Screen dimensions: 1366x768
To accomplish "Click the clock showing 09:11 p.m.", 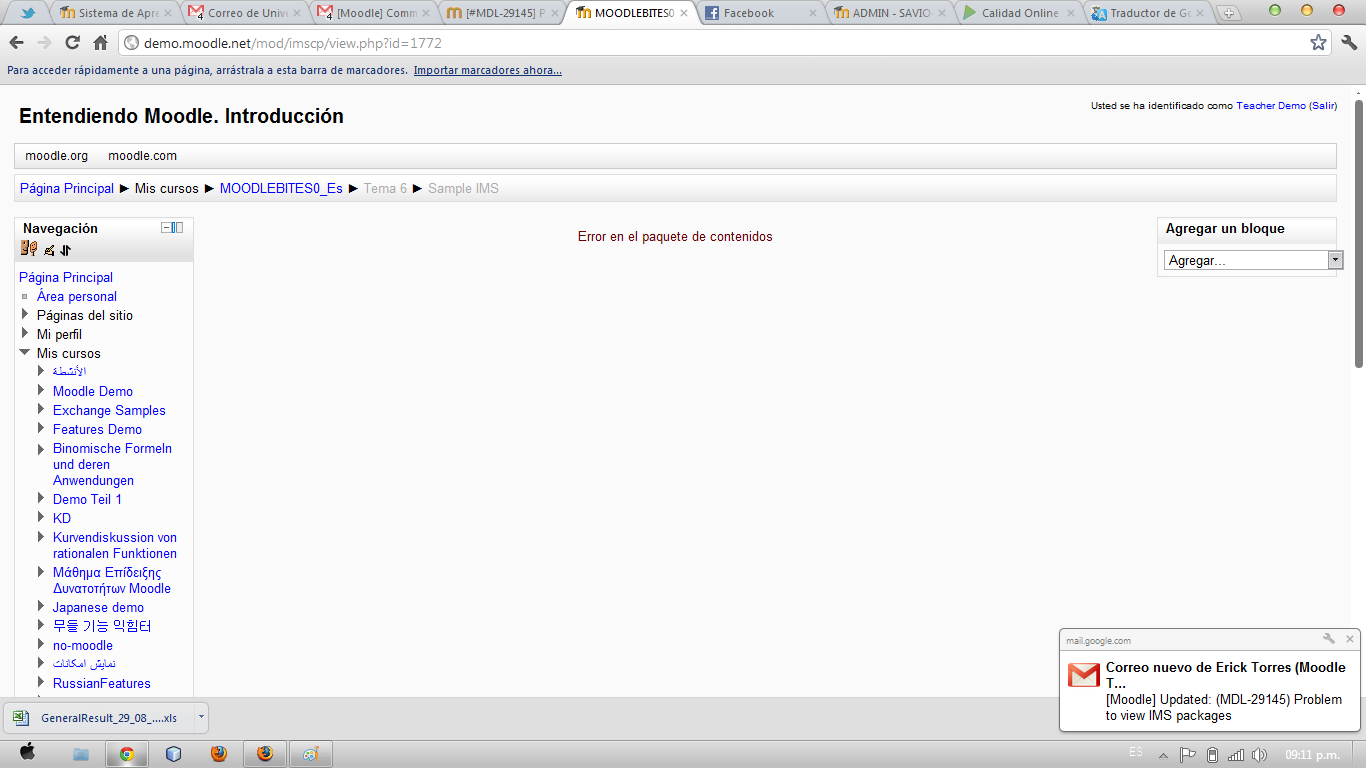I will 1312,755.
